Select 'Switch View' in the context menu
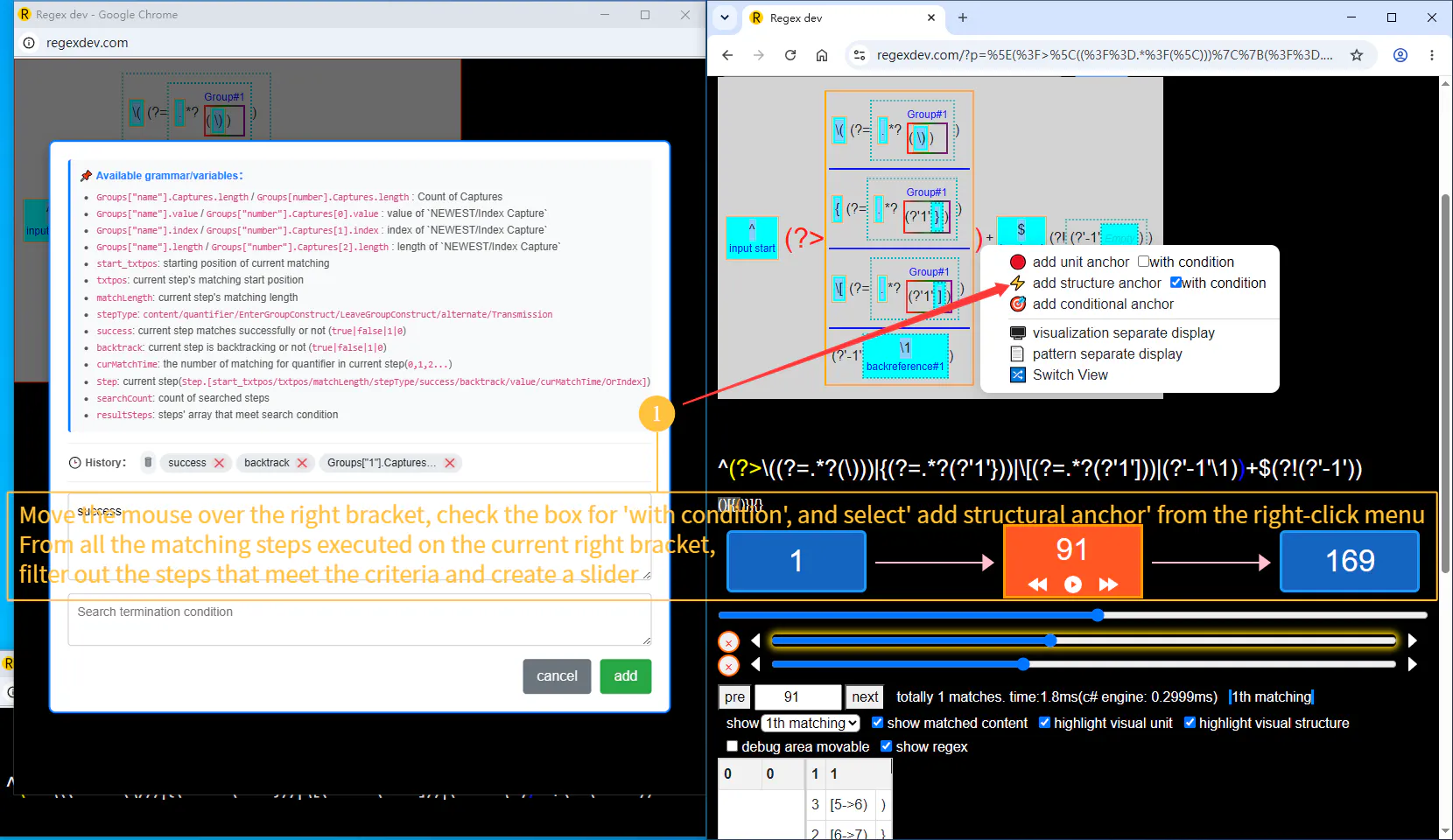 [x=1070, y=374]
